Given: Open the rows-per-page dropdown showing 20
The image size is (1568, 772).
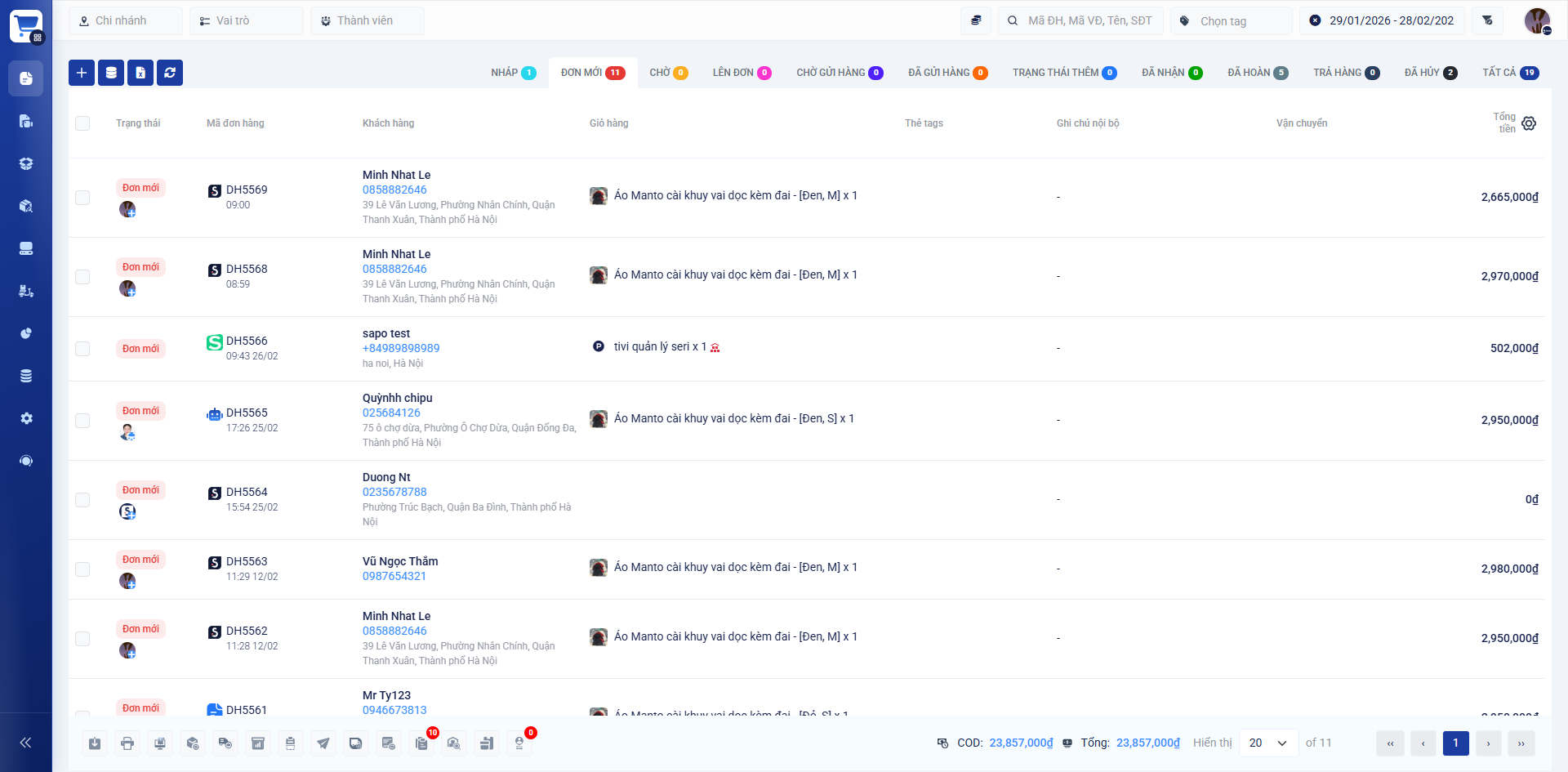Looking at the screenshot, I should (x=1268, y=743).
